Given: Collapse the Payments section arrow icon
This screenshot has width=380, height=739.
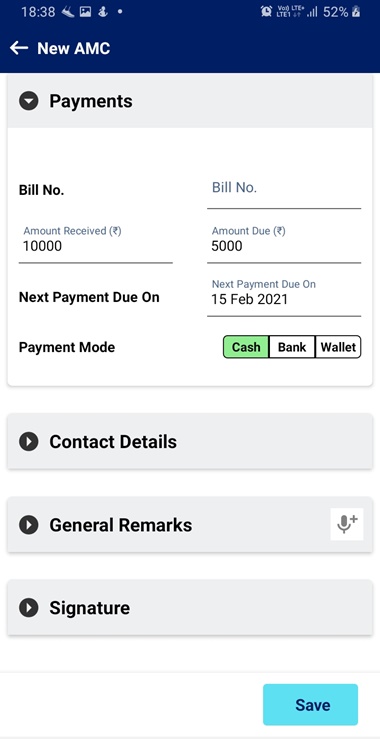Looking at the screenshot, I should [x=28, y=101].
